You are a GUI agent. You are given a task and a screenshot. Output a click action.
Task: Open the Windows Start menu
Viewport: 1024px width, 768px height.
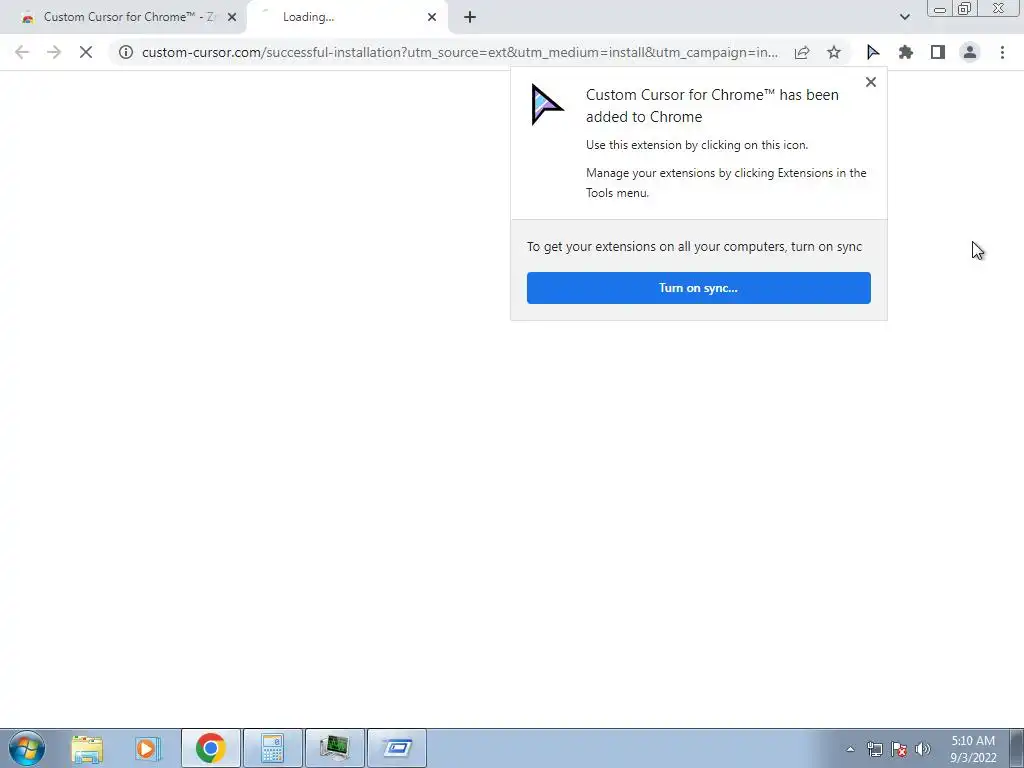27,748
